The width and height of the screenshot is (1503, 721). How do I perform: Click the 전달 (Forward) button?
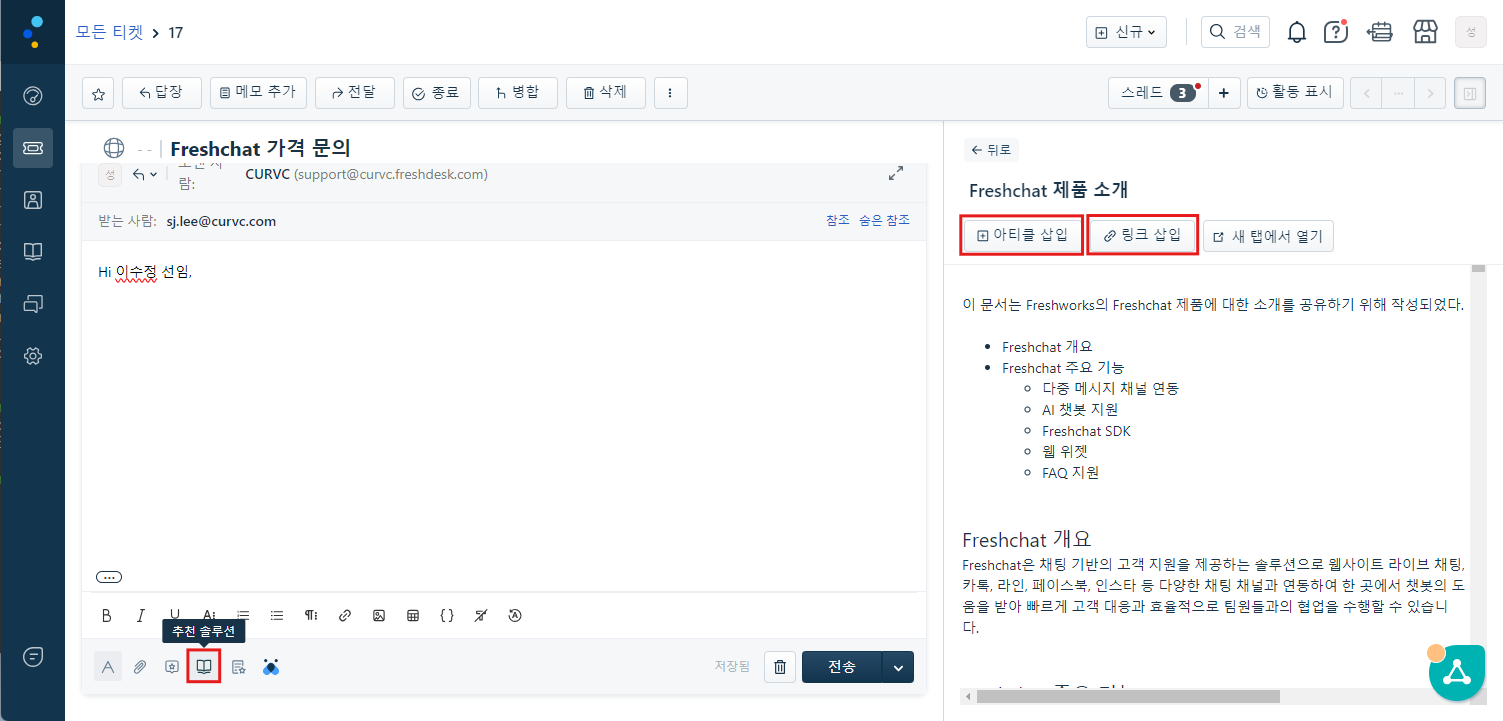[354, 93]
